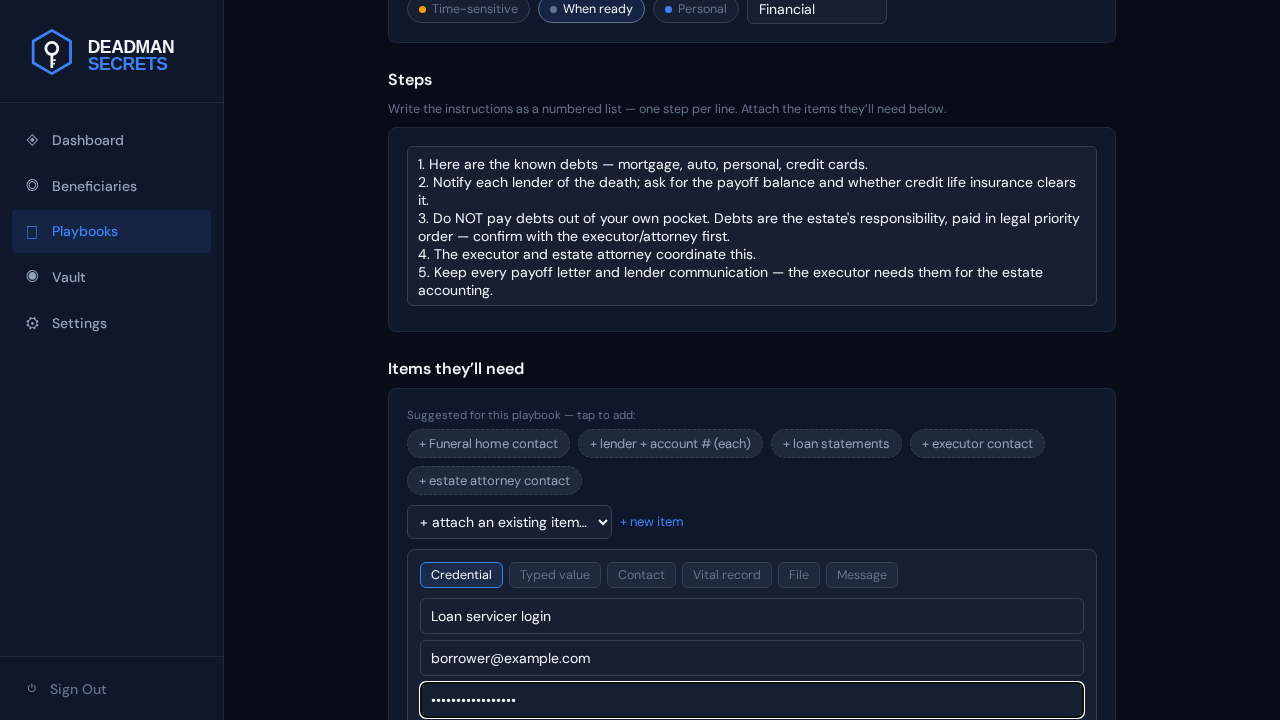Image resolution: width=1280 pixels, height=720 pixels.
Task: Open Playbooks in the sidebar
Action: (111, 231)
